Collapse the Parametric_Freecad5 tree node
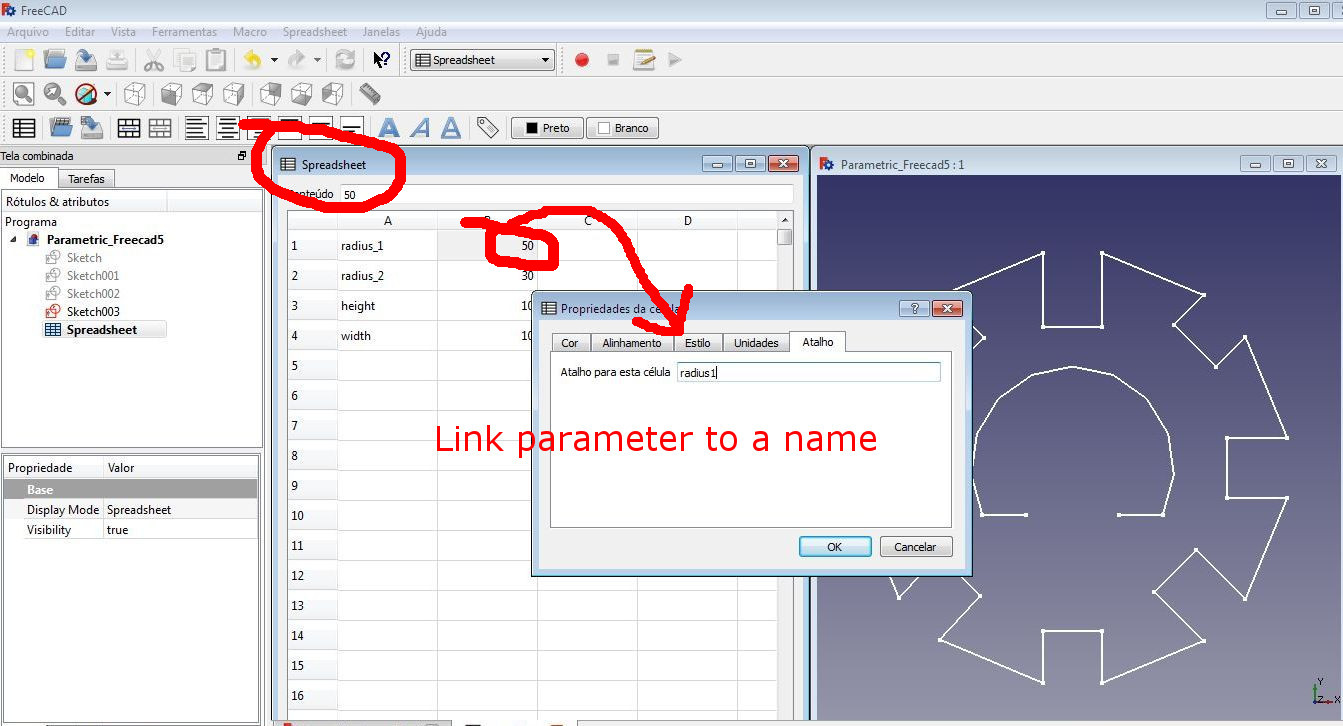This screenshot has width=1343, height=726. [x=13, y=240]
